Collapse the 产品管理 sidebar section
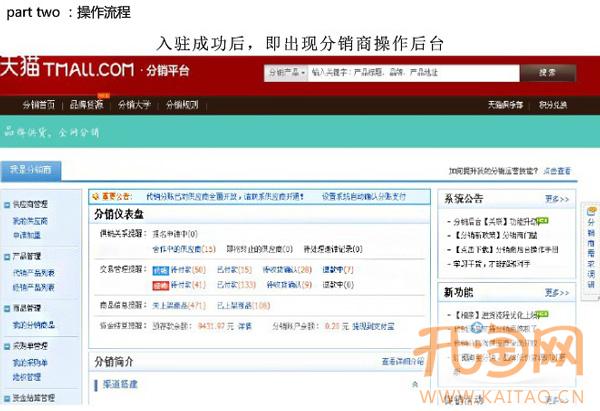Image resolution: width=600 pixels, height=411 pixels. pyautogui.click(x=7, y=256)
